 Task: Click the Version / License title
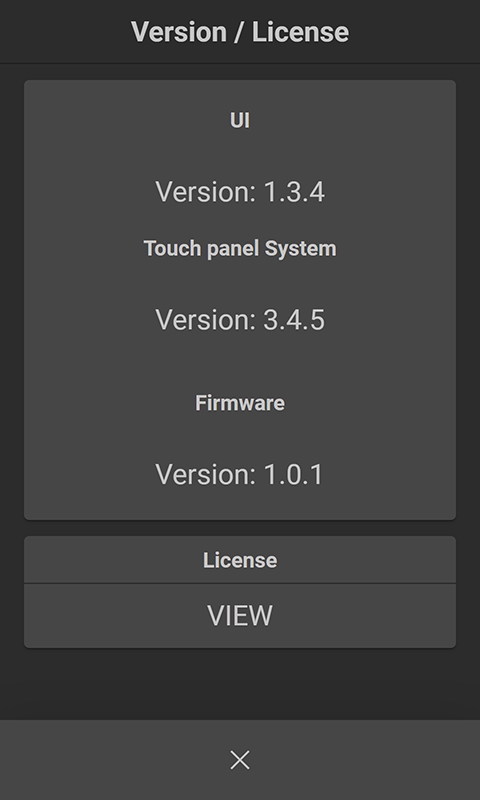click(240, 32)
